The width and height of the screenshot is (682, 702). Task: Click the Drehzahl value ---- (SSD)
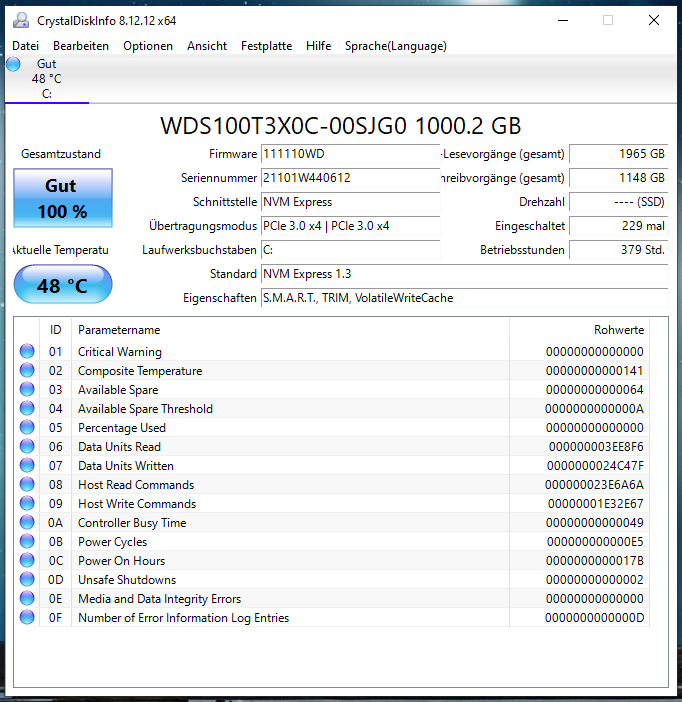point(618,202)
